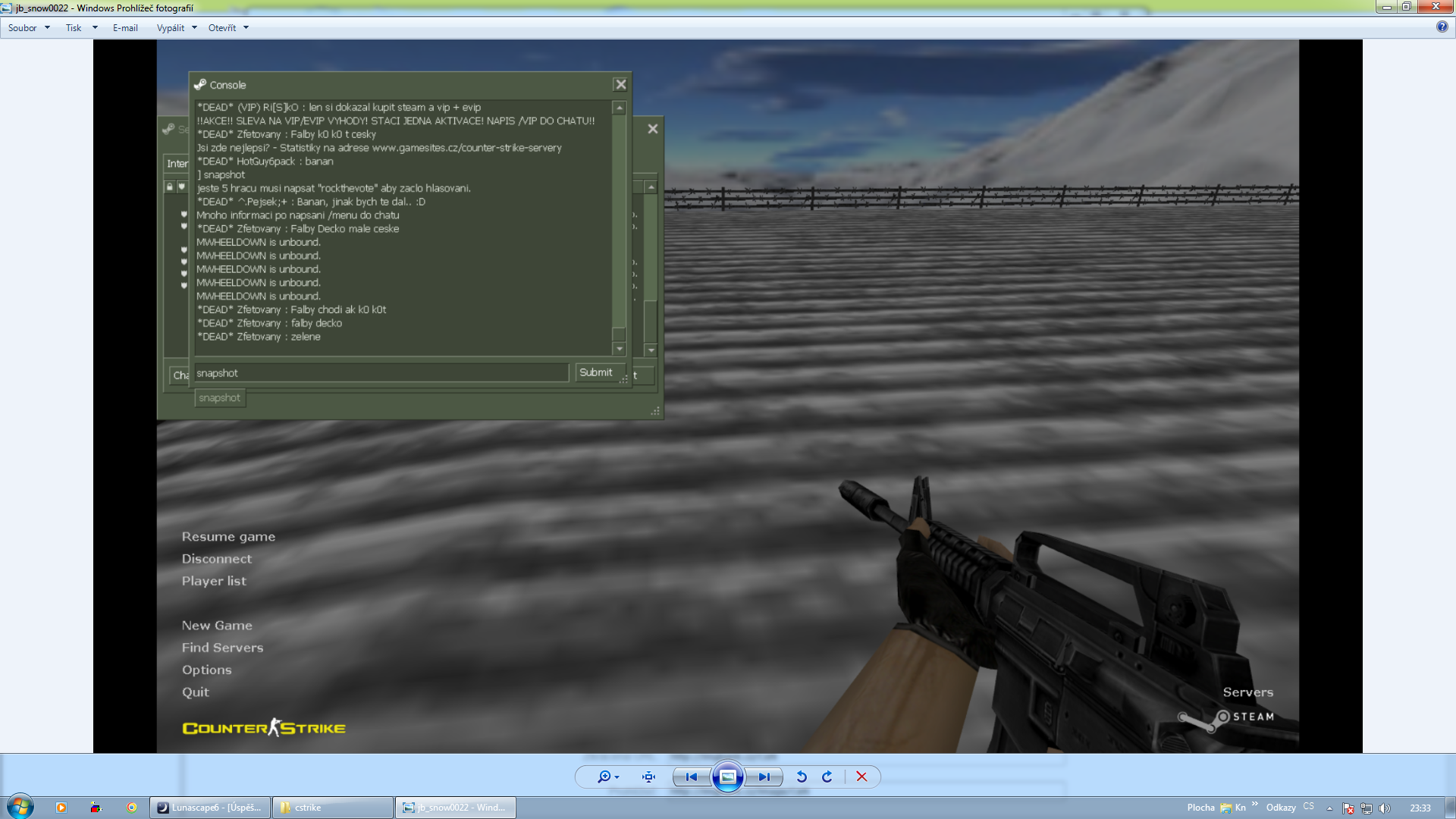Expand the Otevřít dropdown arrow
This screenshot has height=819, width=1456.
coord(246,28)
